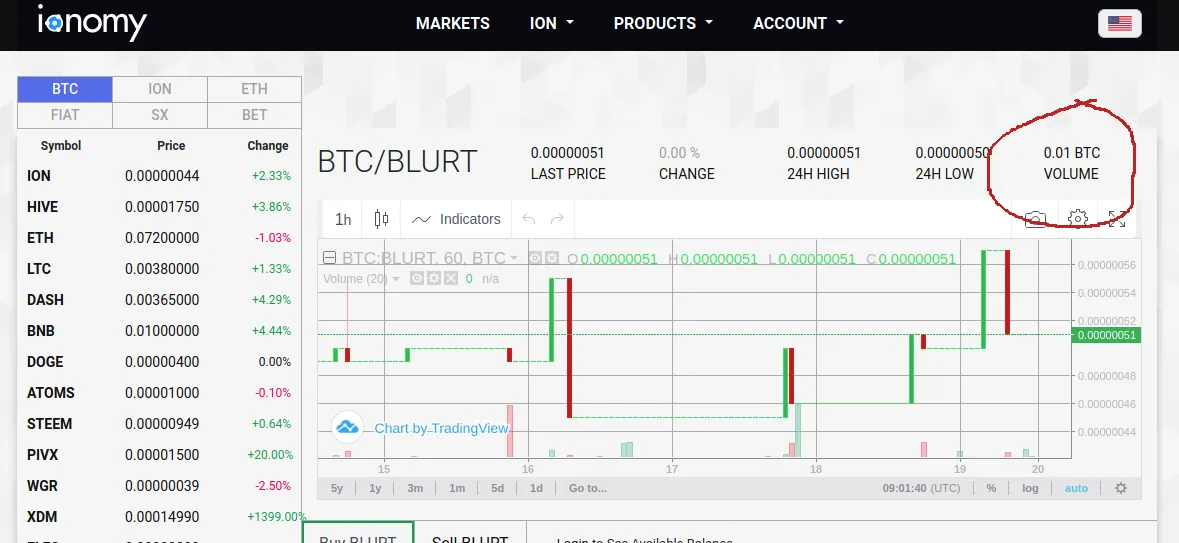Collapse the chart legend with minus box
Image resolution: width=1179 pixels, height=543 pixels.
click(x=329, y=259)
